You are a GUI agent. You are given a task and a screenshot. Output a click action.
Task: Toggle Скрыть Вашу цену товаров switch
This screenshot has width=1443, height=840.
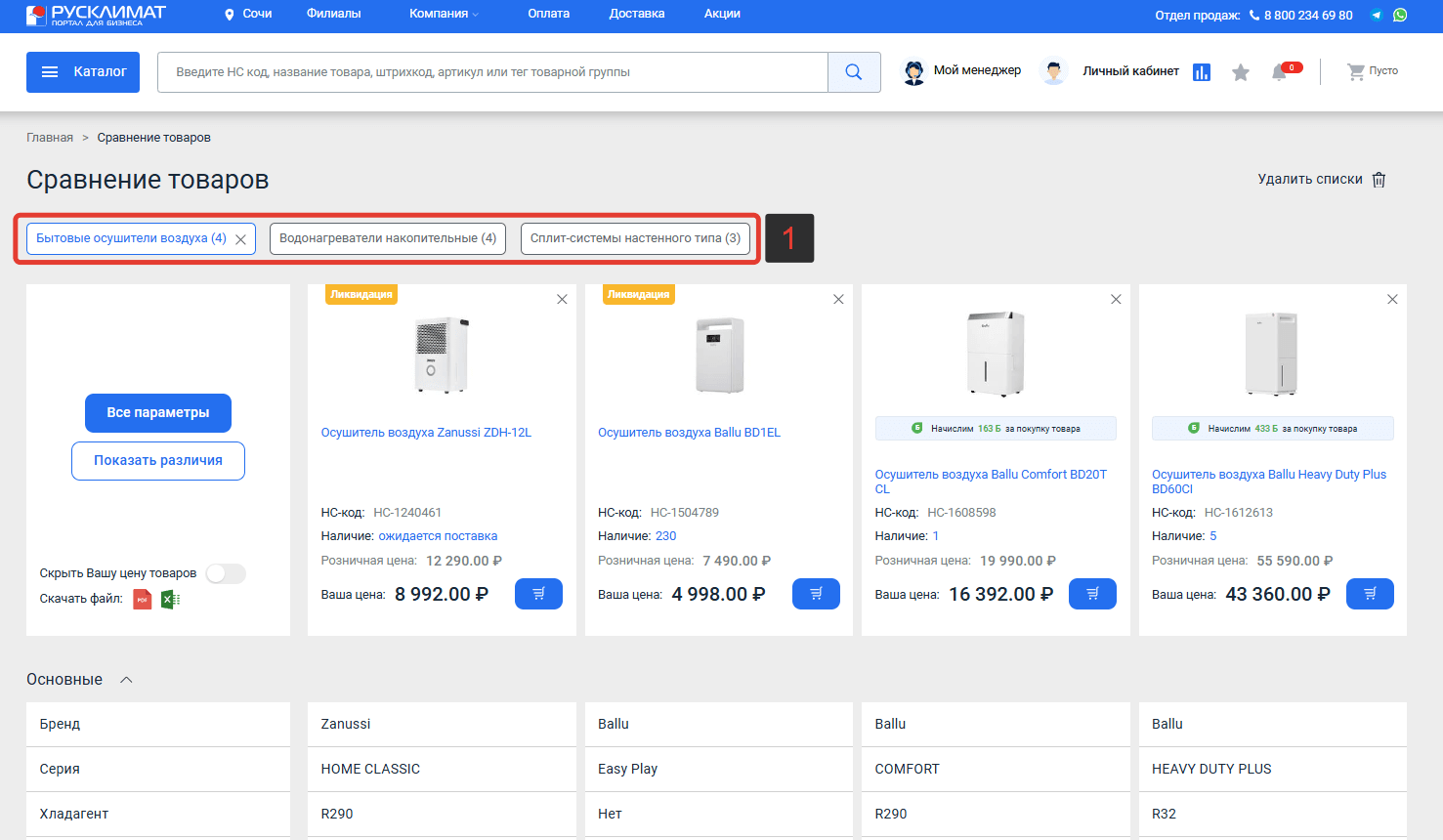coord(226,573)
